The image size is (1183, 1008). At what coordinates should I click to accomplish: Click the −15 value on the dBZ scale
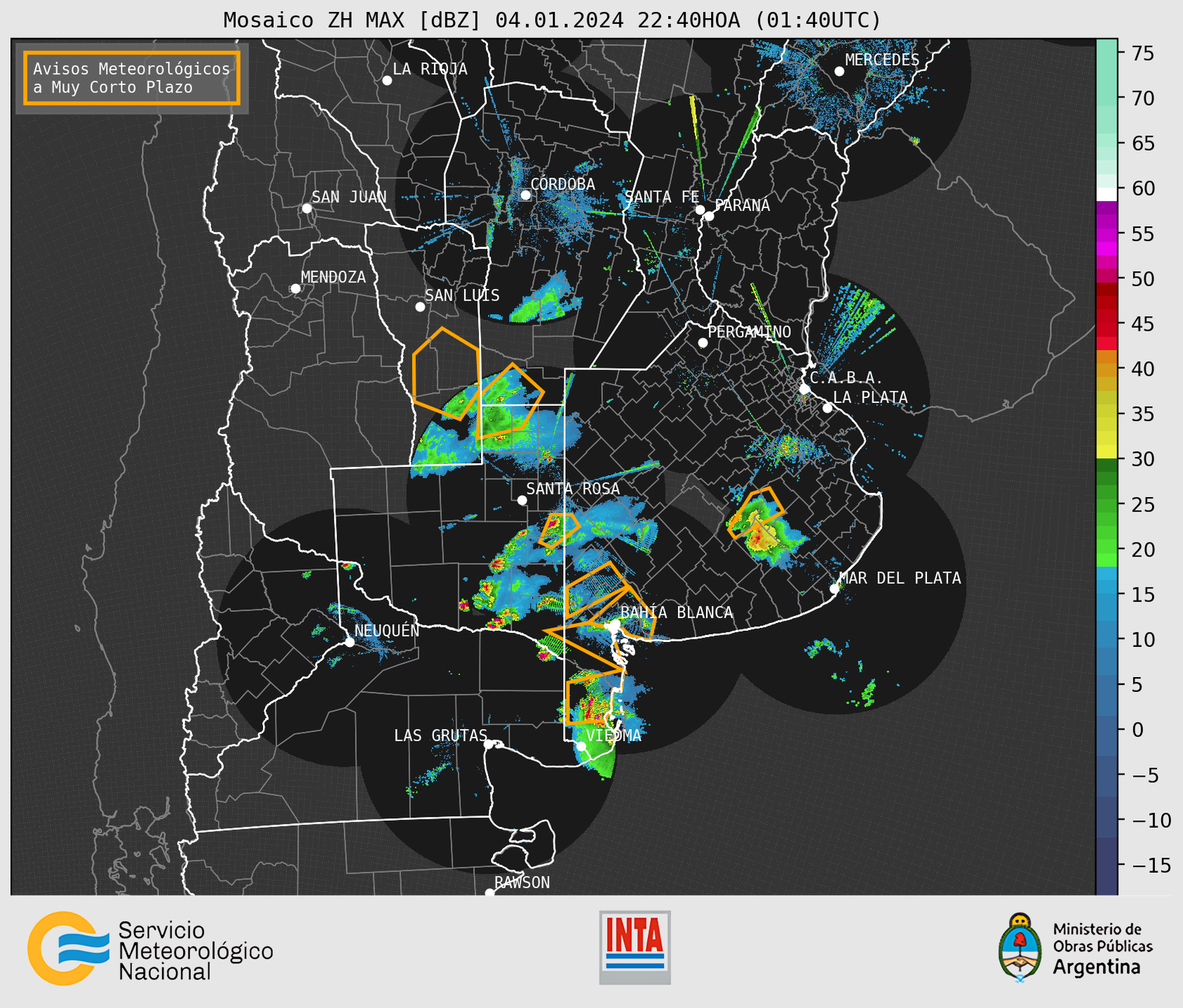(x=1151, y=866)
